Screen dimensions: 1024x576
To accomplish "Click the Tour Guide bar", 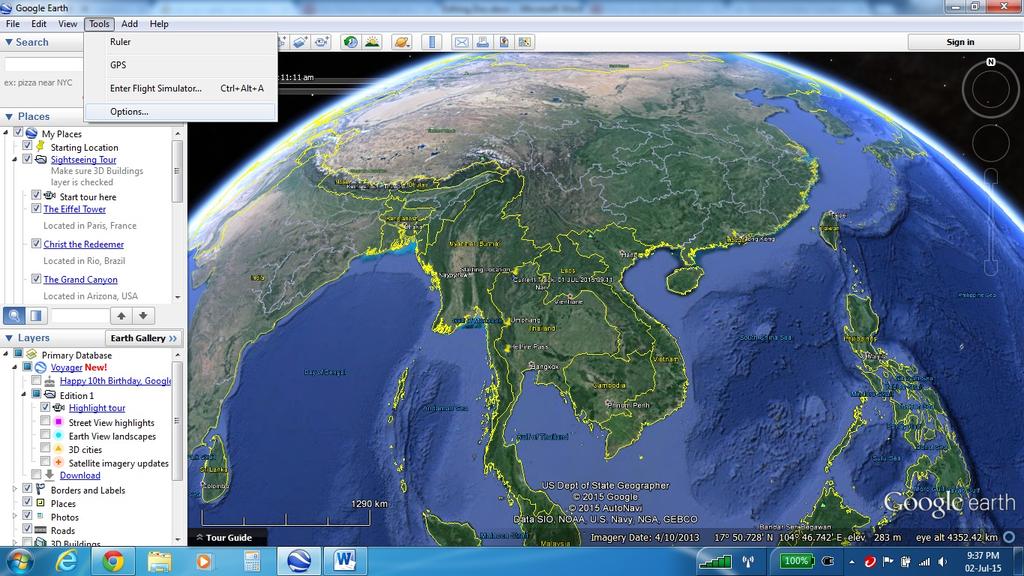I will tap(227, 537).
